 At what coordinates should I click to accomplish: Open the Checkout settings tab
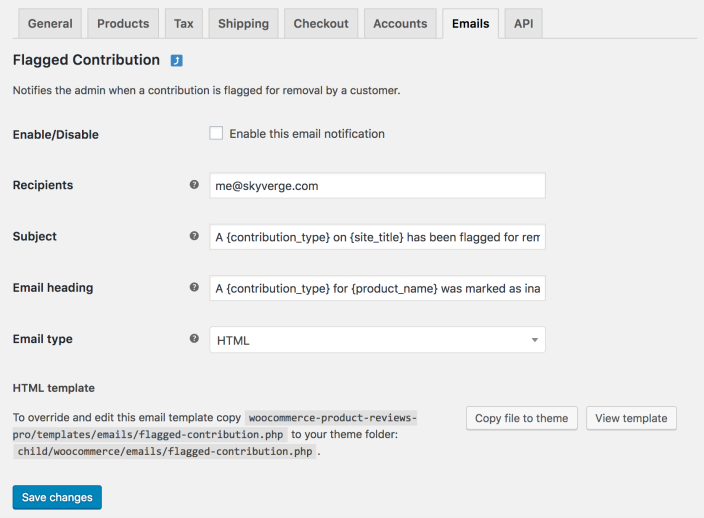(321, 23)
